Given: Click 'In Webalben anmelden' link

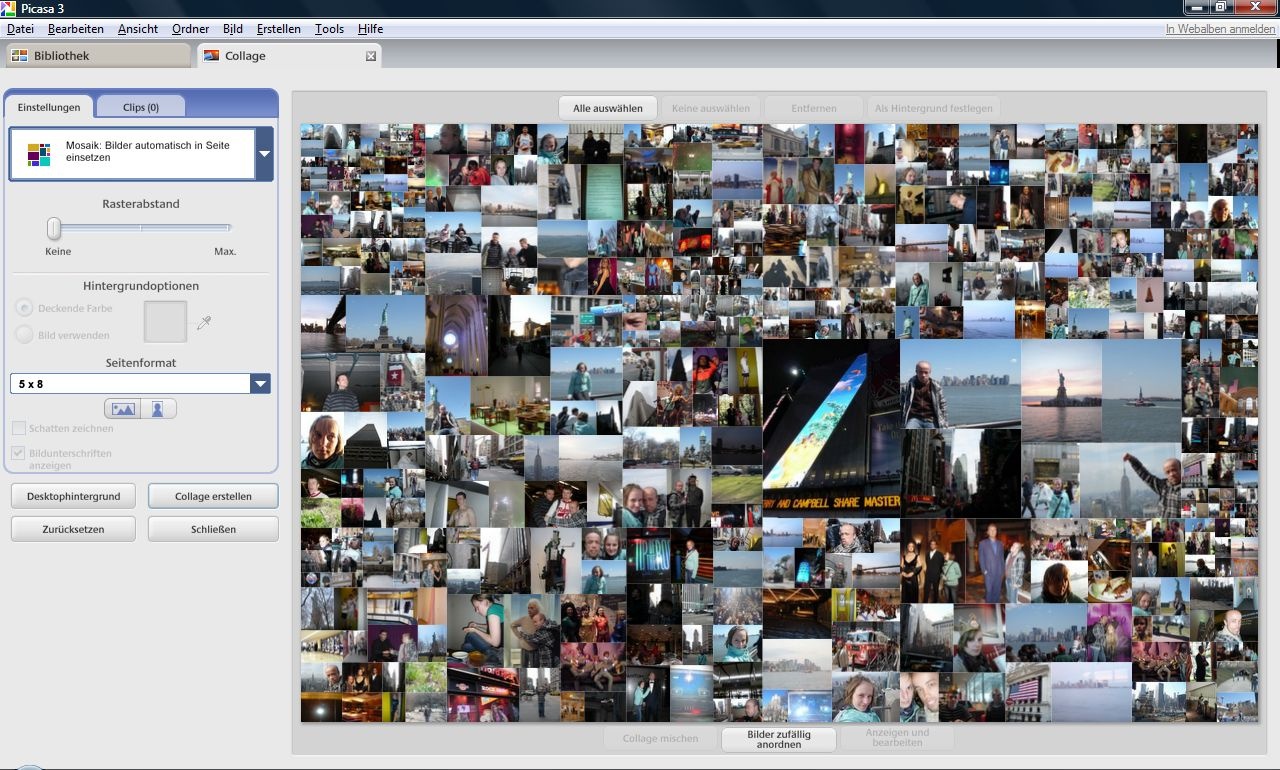Looking at the screenshot, I should 1220,29.
